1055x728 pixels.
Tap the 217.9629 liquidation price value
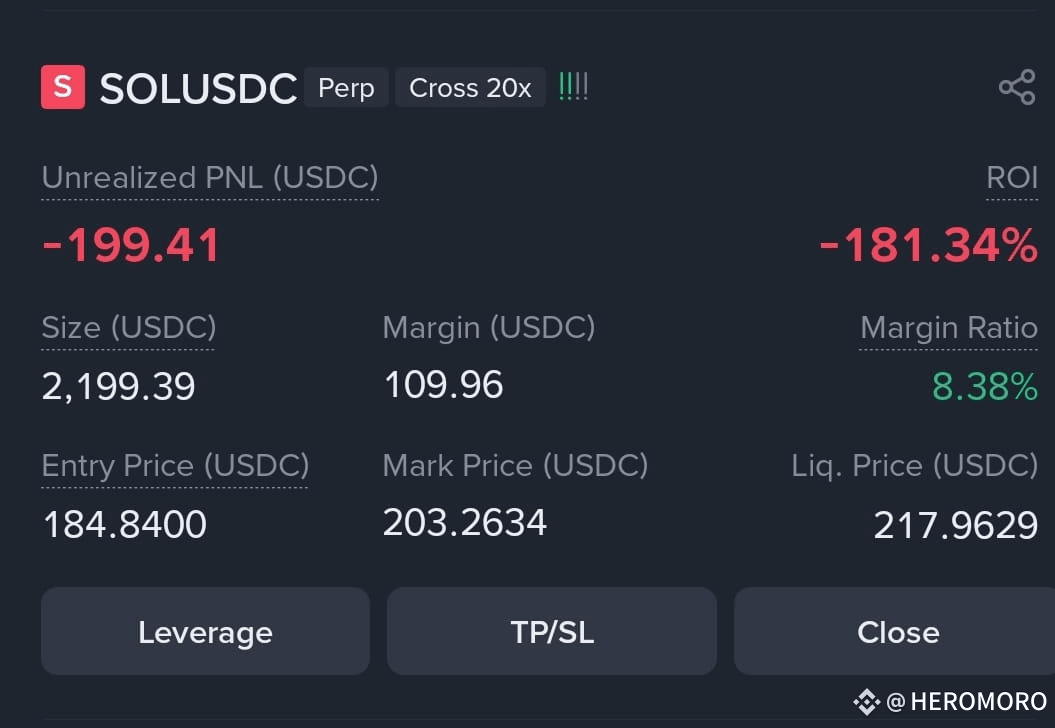click(x=955, y=525)
